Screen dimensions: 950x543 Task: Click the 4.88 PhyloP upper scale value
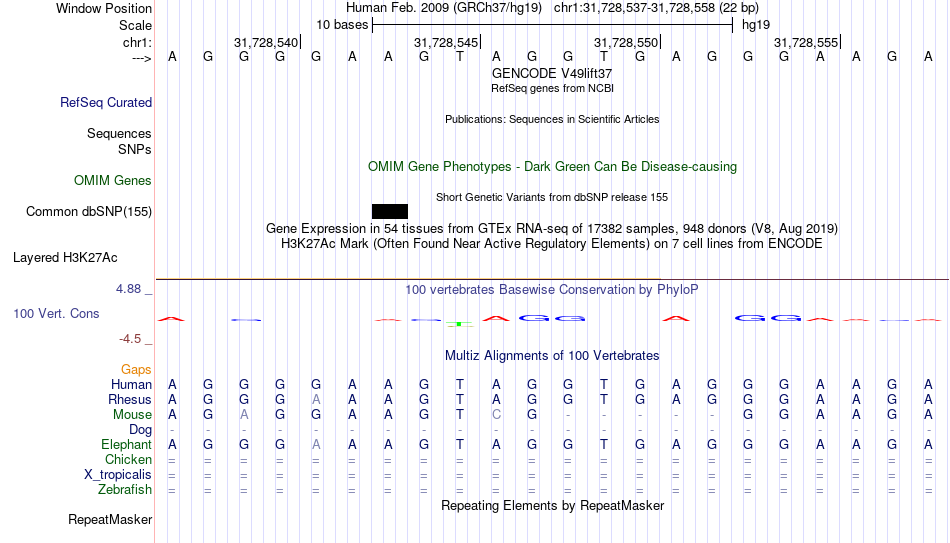tap(129, 289)
